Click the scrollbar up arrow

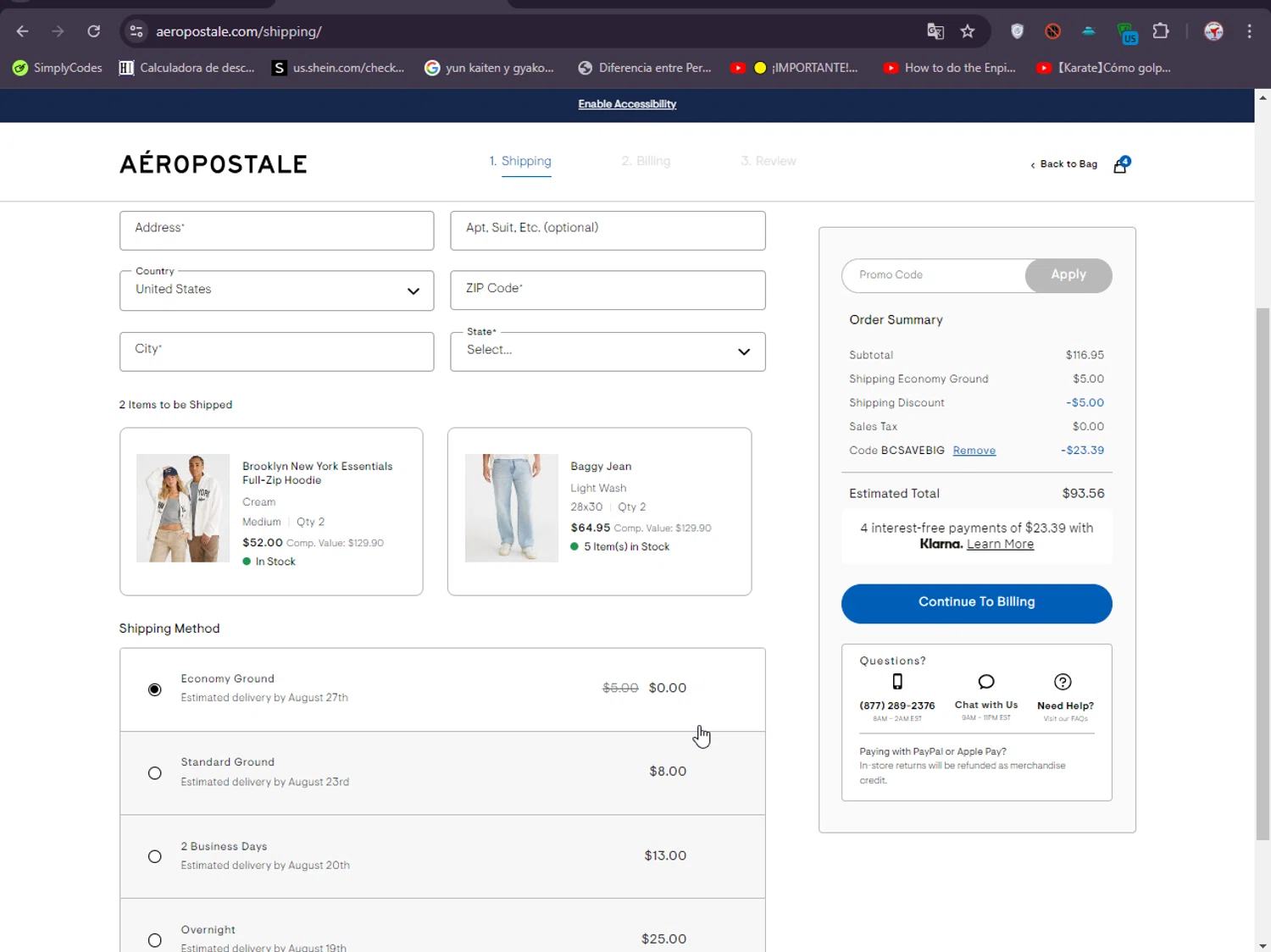1263,97
